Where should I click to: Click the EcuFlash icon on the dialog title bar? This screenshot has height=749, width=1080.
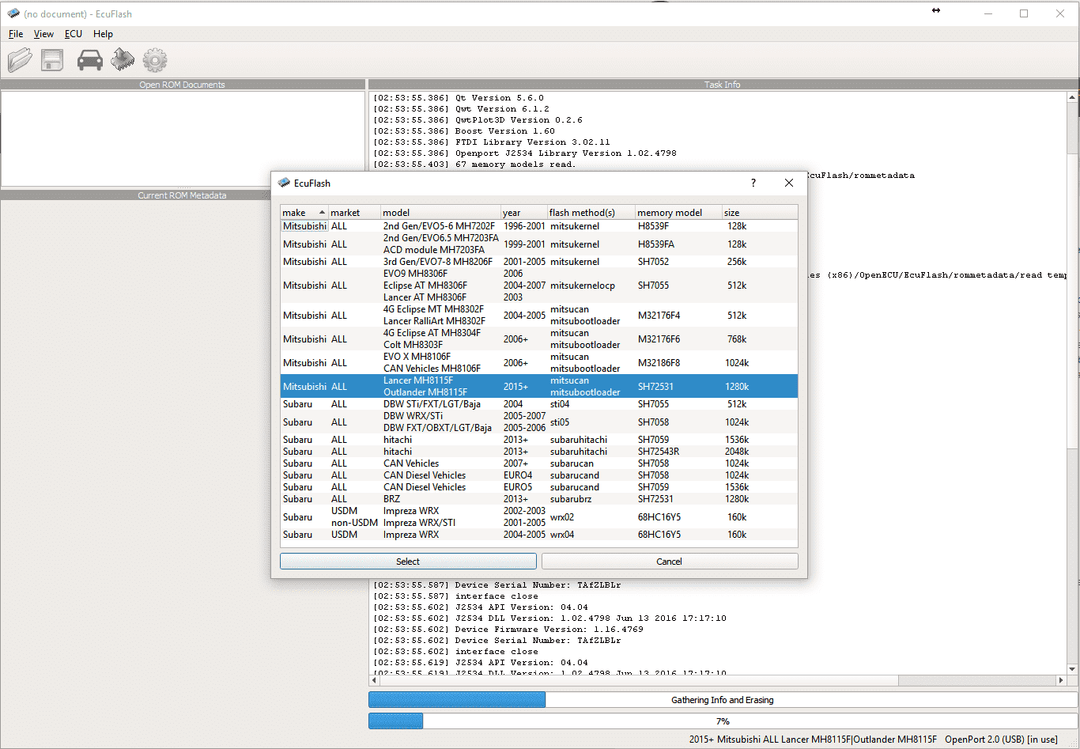(x=283, y=183)
